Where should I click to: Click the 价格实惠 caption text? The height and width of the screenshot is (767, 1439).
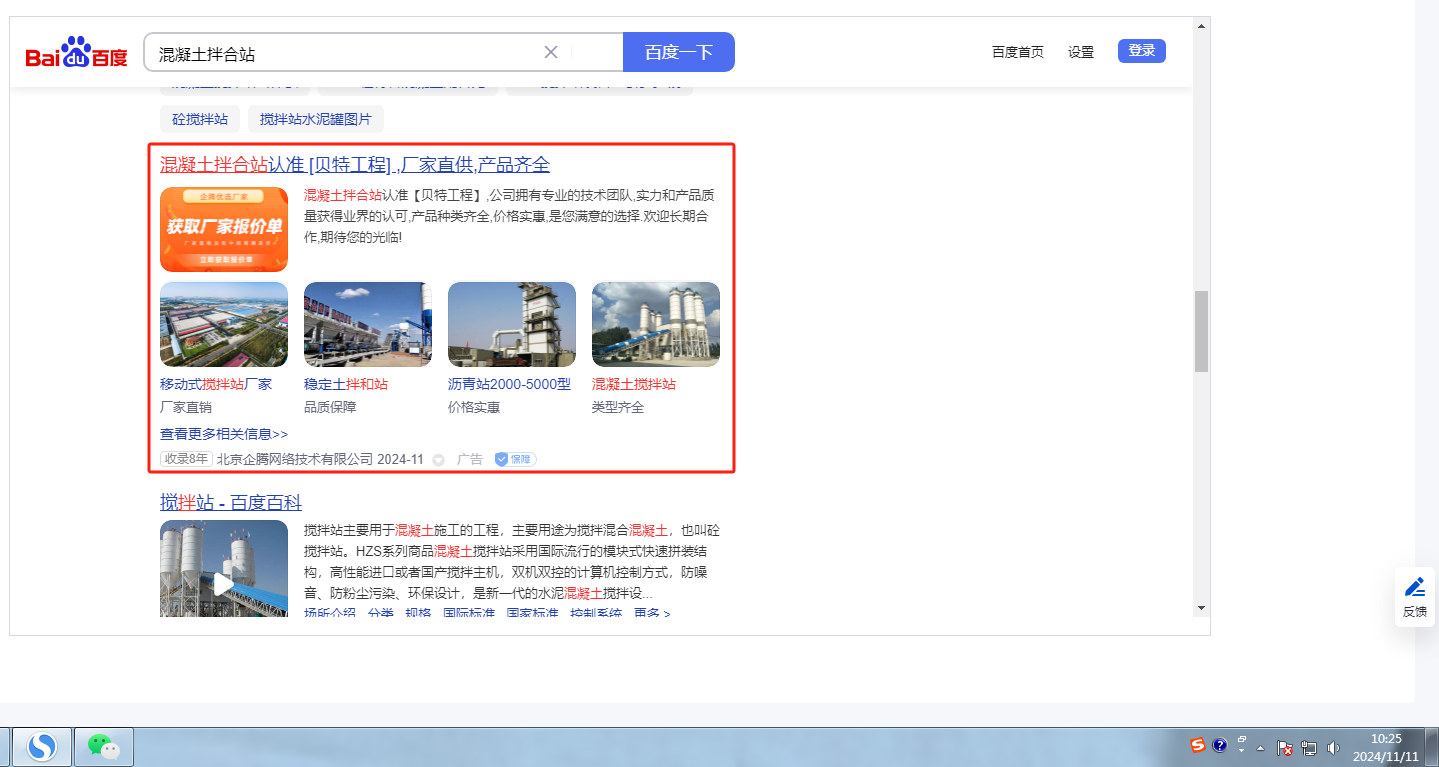click(x=474, y=407)
